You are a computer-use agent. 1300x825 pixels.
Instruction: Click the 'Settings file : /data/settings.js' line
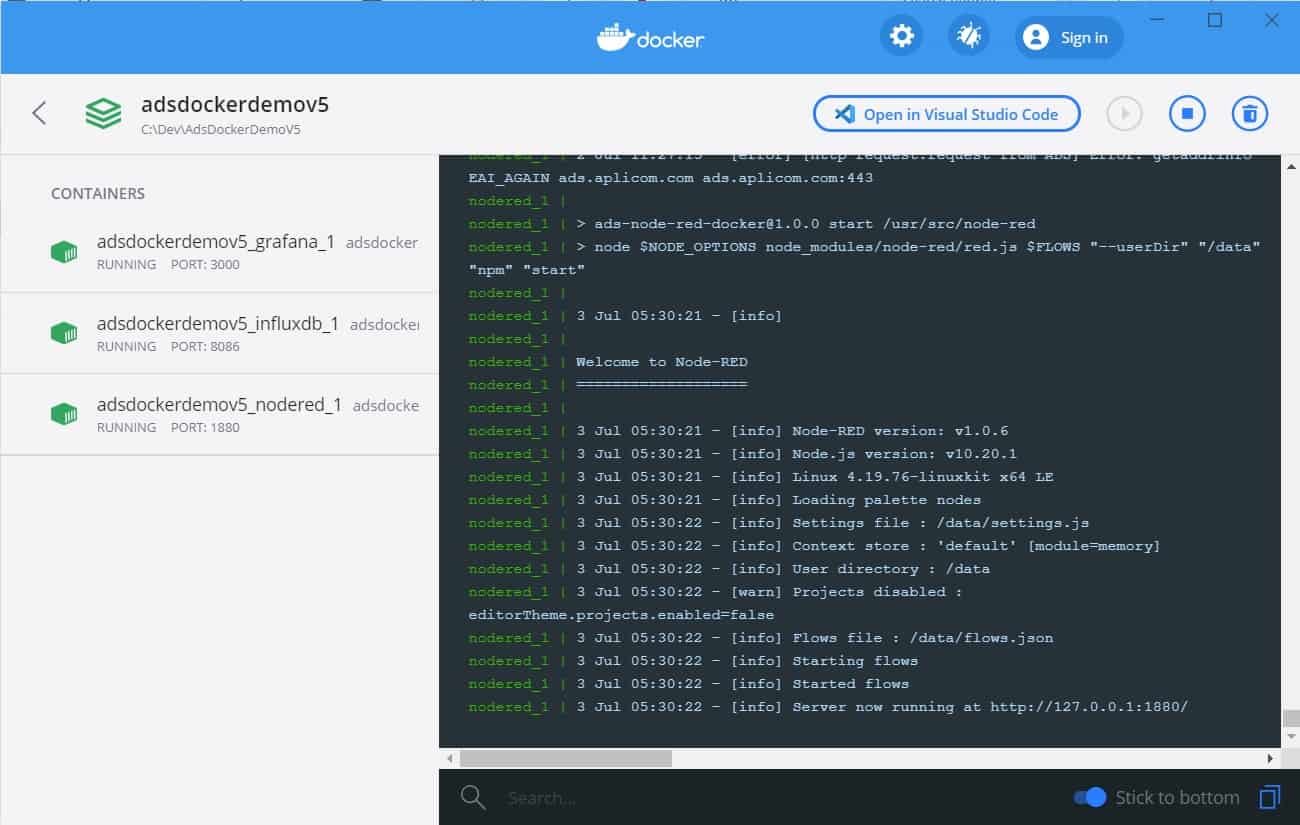779,523
